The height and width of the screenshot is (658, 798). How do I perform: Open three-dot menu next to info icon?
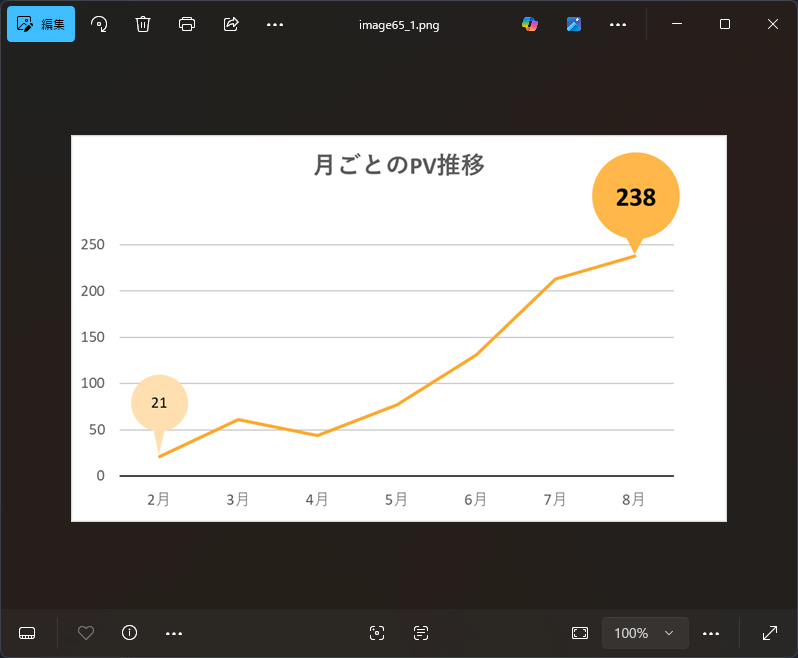tap(174, 633)
